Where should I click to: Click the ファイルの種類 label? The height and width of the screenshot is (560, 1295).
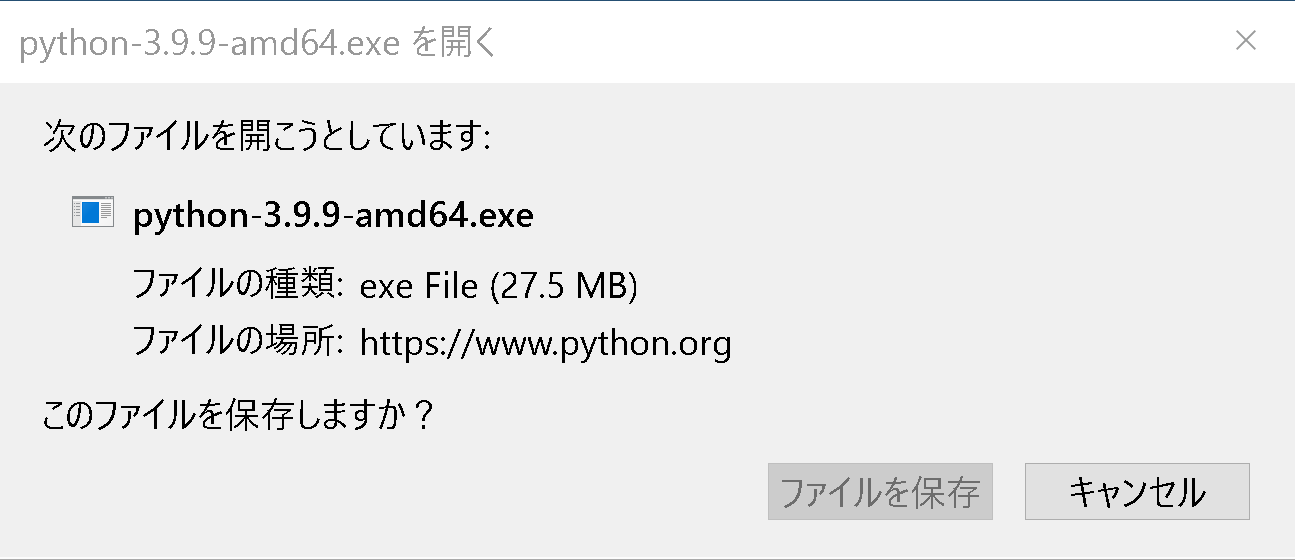239,287
